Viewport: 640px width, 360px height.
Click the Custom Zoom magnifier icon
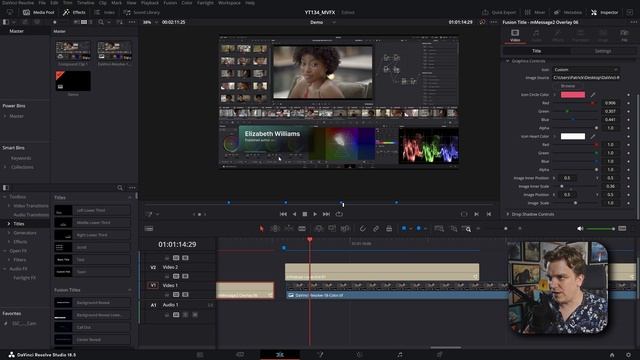[x=467, y=229]
